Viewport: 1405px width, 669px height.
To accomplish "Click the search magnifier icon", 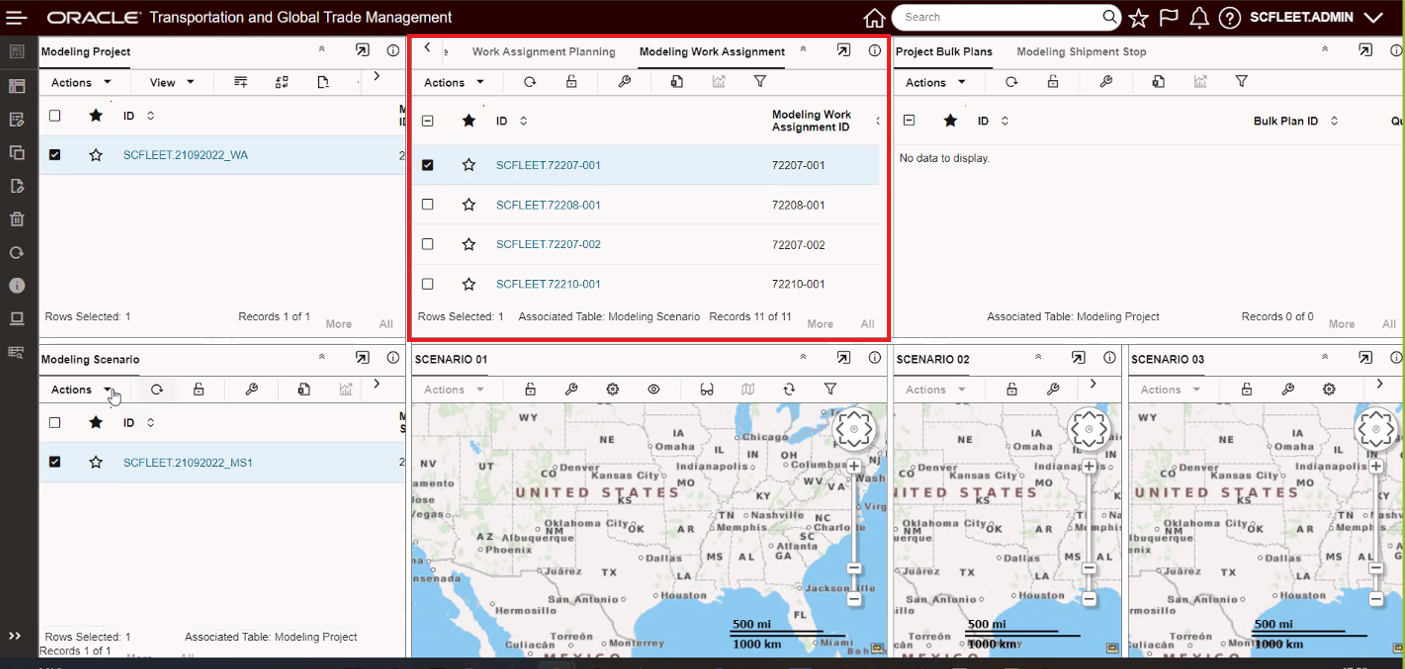I will pos(1110,17).
